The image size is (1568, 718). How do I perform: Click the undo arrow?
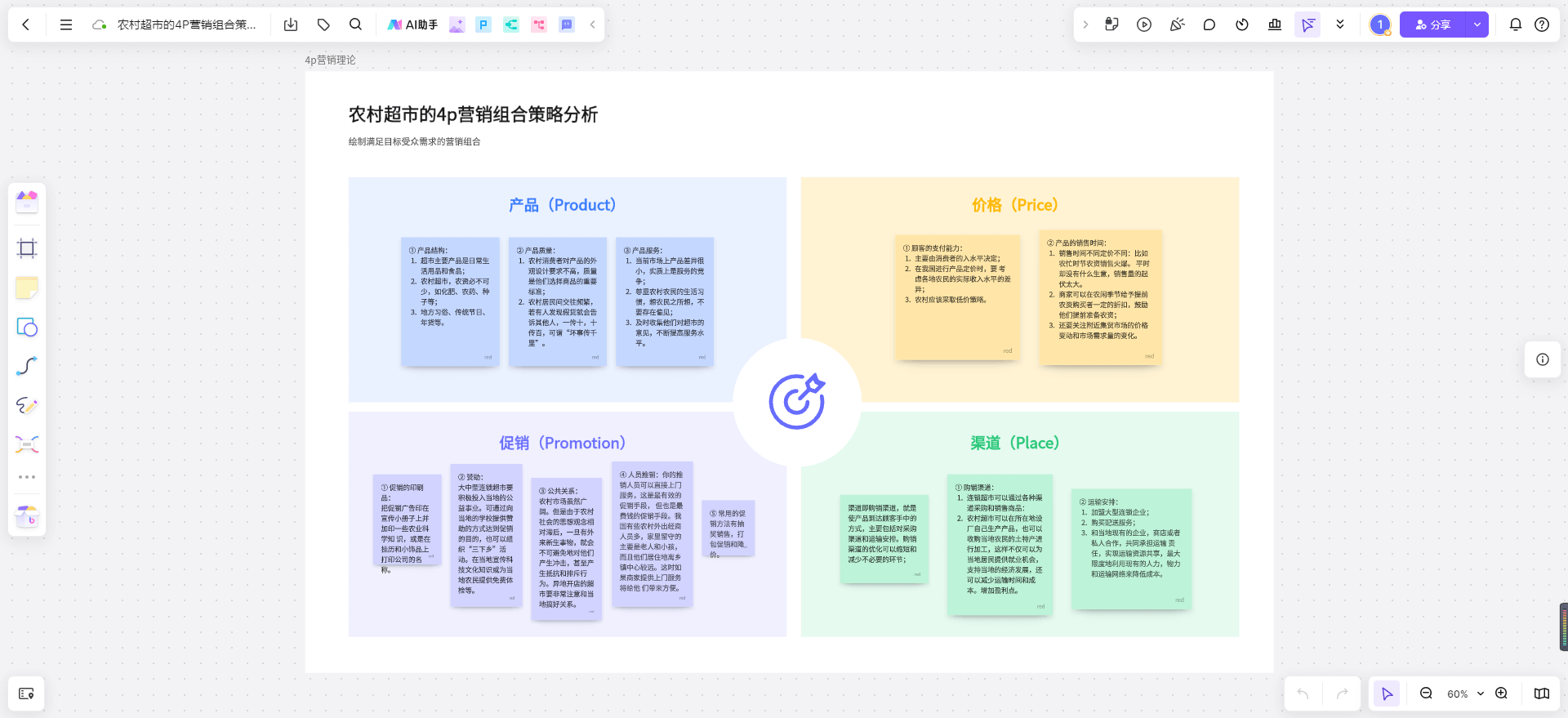pos(1303,693)
